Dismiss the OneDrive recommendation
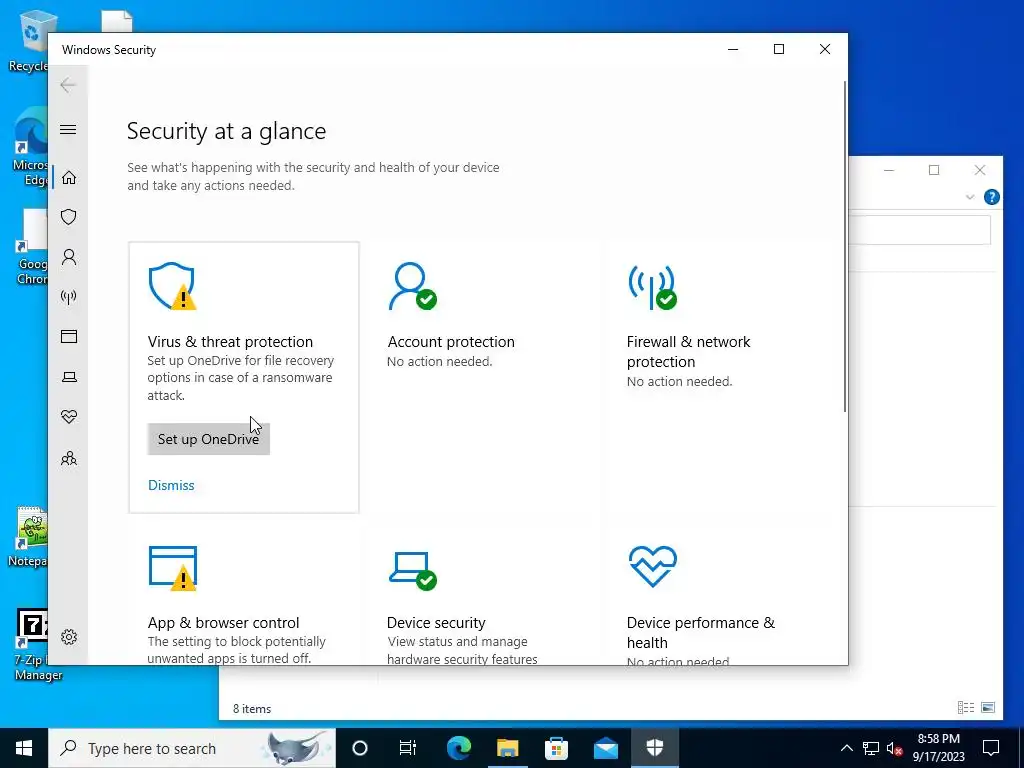The height and width of the screenshot is (768, 1024). 171,485
